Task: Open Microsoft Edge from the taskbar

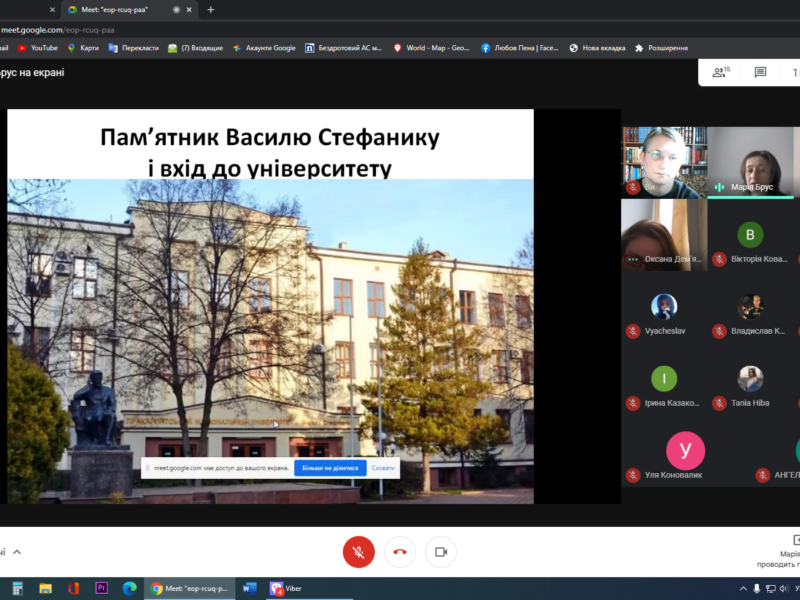Action: tap(129, 588)
